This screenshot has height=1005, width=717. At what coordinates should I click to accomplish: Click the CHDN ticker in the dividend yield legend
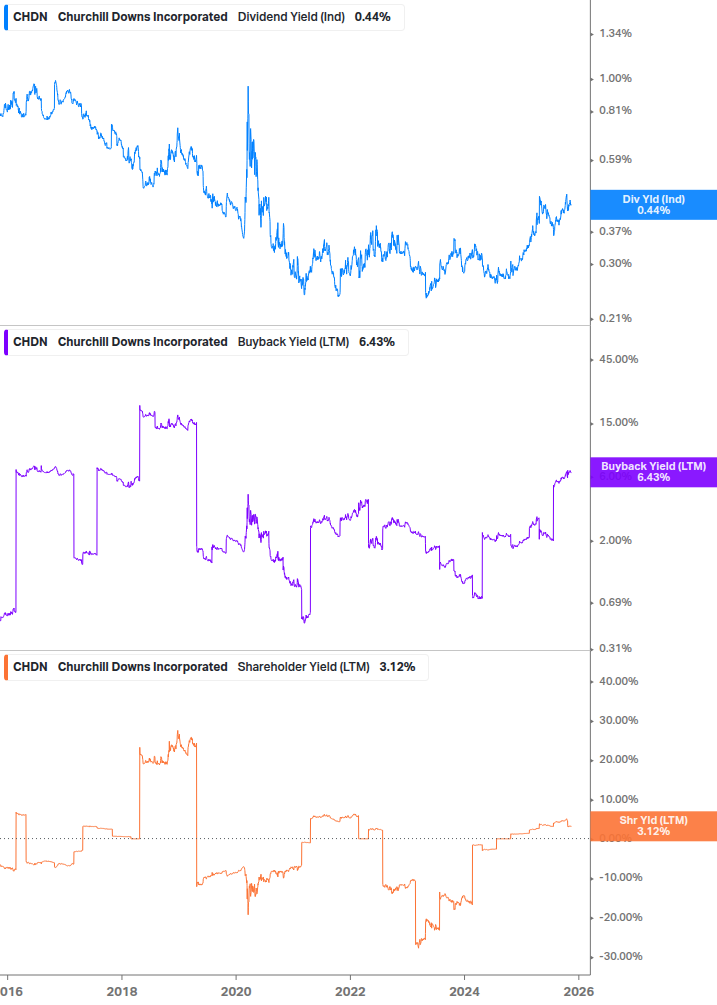(30, 17)
